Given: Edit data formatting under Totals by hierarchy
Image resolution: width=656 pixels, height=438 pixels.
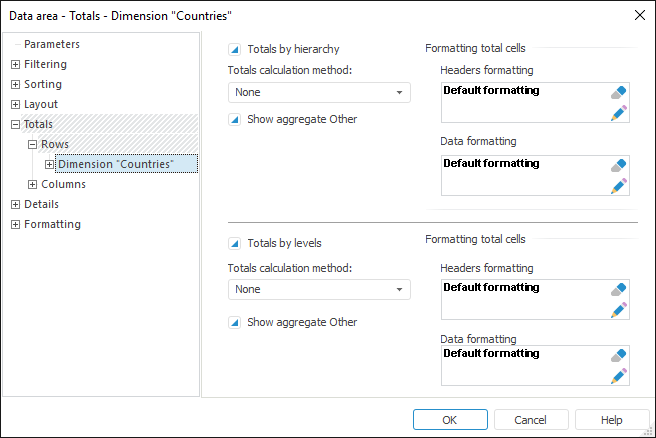Looking at the screenshot, I should (619, 185).
